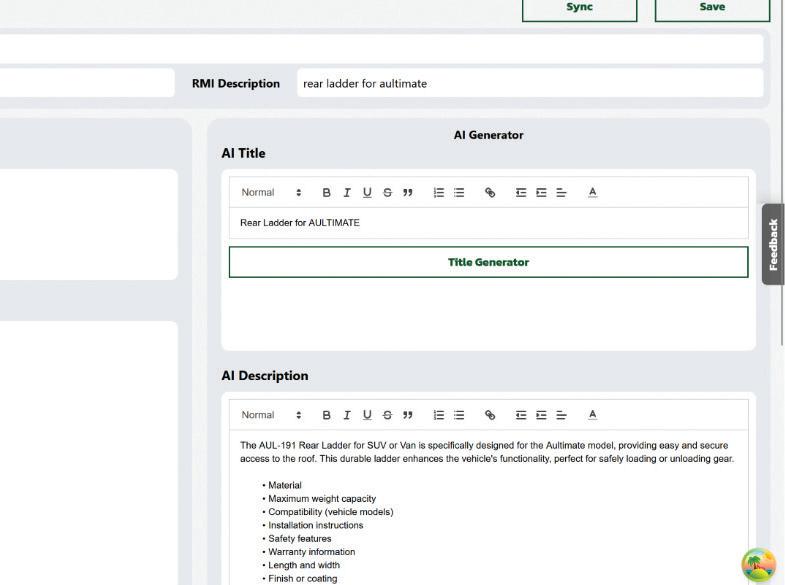This screenshot has width=785, height=585.
Task: Open text alignment in AI Title toolbar
Action: (561, 193)
